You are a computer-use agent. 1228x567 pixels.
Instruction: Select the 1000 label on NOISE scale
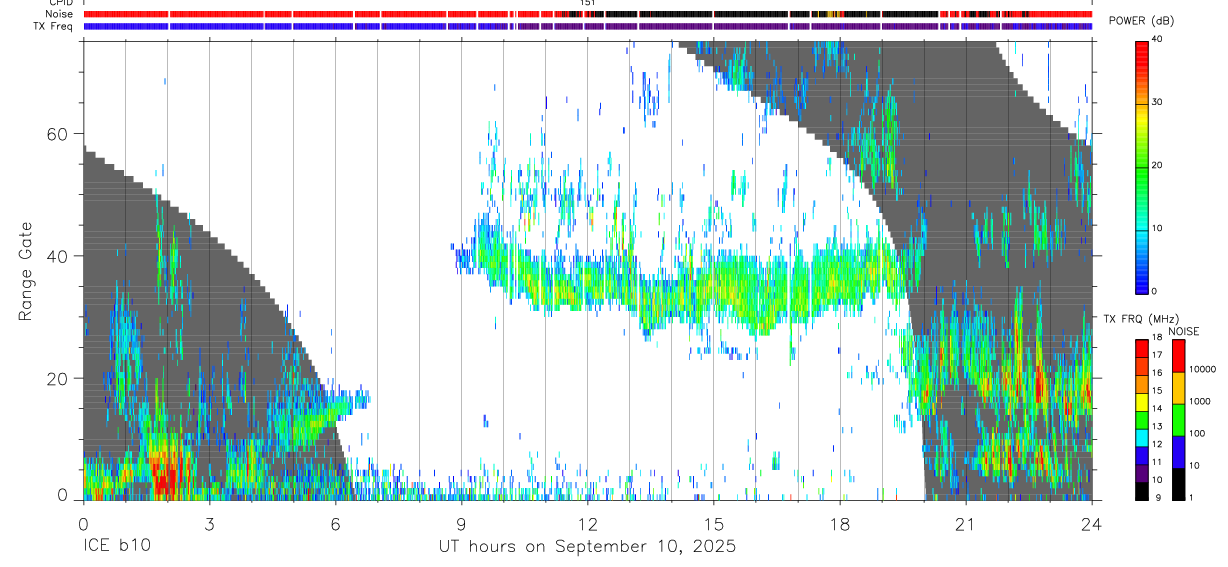click(x=1200, y=401)
